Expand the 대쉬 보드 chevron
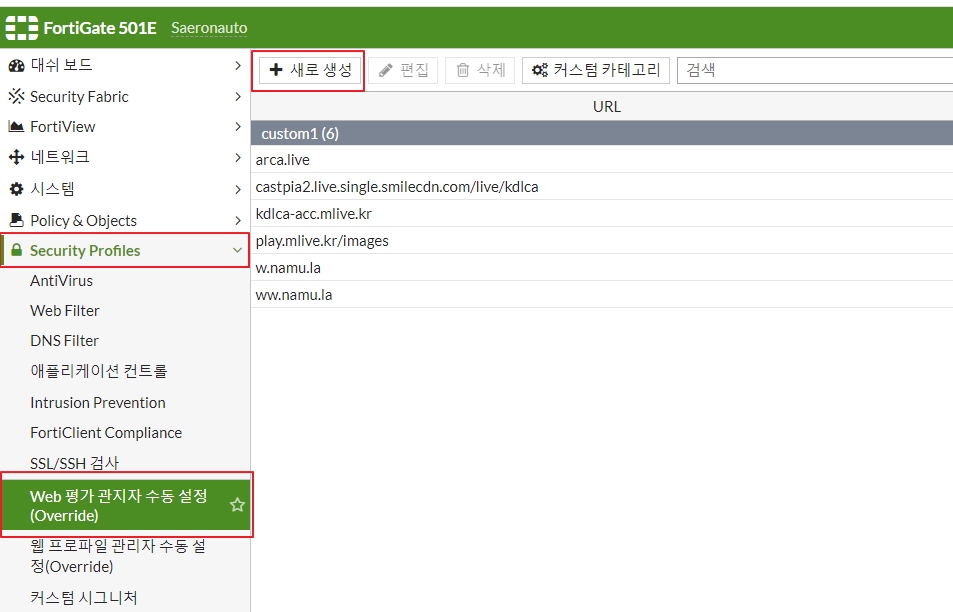The image size is (953, 612). pos(238,66)
